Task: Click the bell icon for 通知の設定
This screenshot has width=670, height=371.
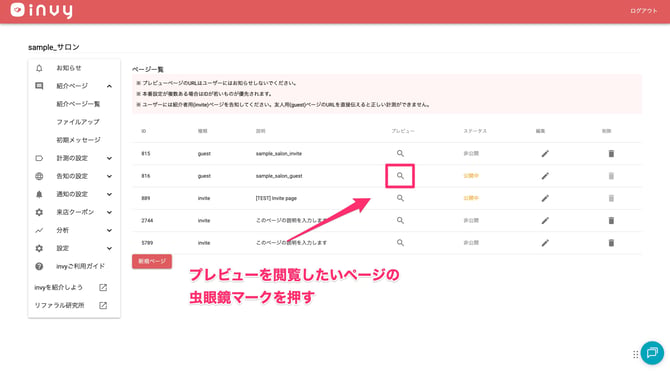Action: (39, 194)
